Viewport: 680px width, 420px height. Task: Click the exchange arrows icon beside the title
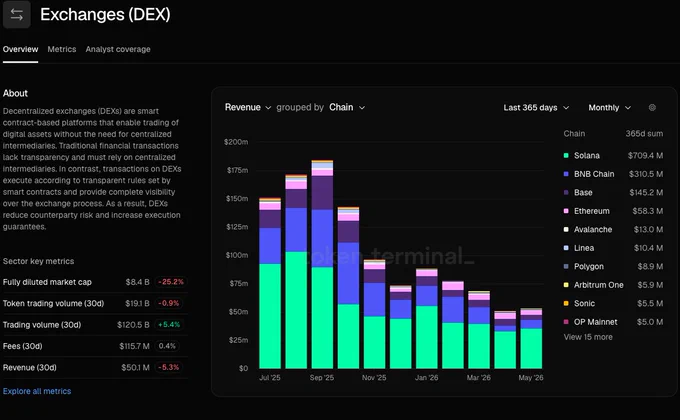point(16,14)
